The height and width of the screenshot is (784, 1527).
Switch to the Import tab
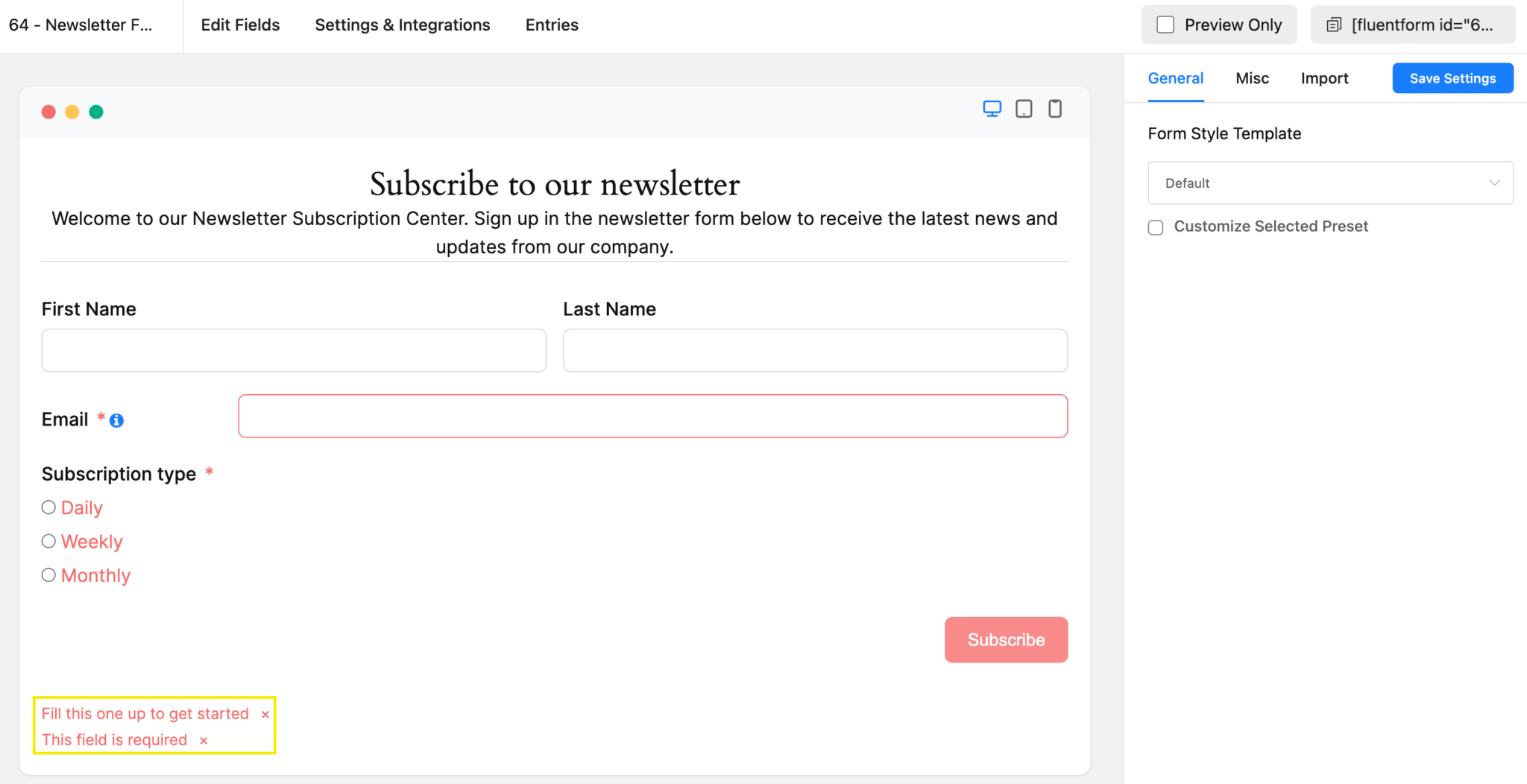pyautogui.click(x=1324, y=78)
